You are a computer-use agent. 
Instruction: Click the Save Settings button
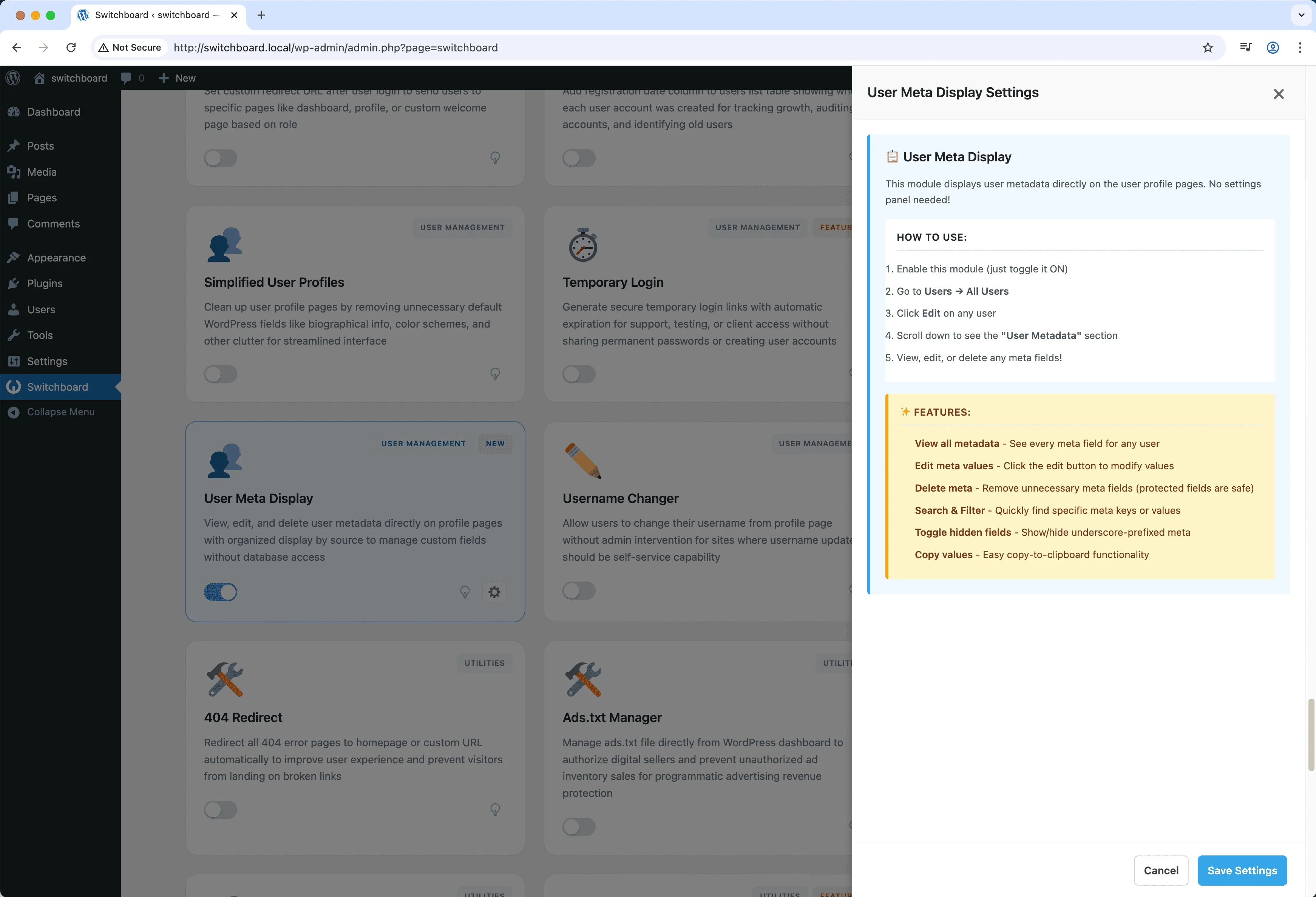(1242, 871)
